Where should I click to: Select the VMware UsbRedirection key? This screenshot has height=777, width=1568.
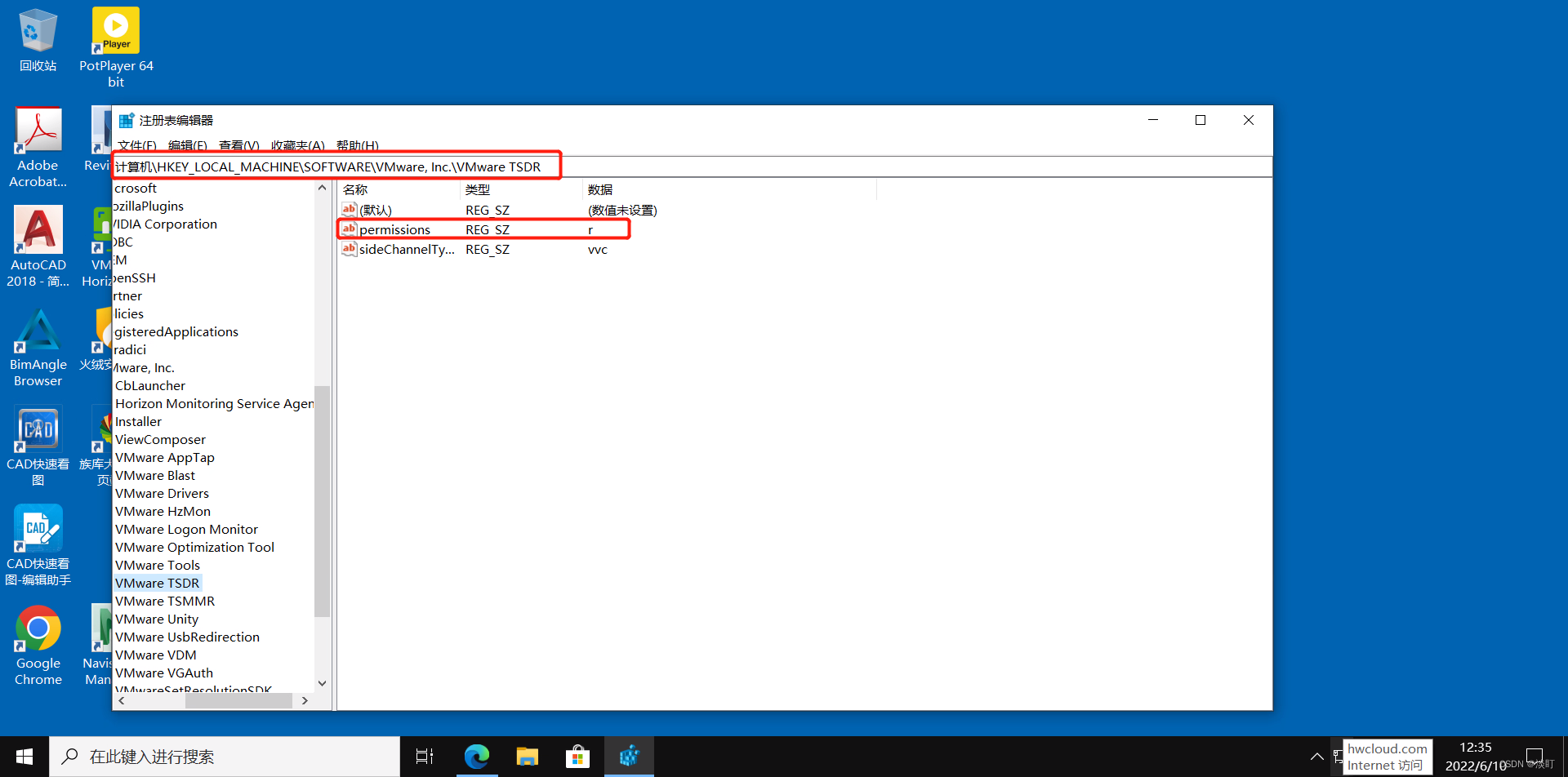tap(187, 637)
